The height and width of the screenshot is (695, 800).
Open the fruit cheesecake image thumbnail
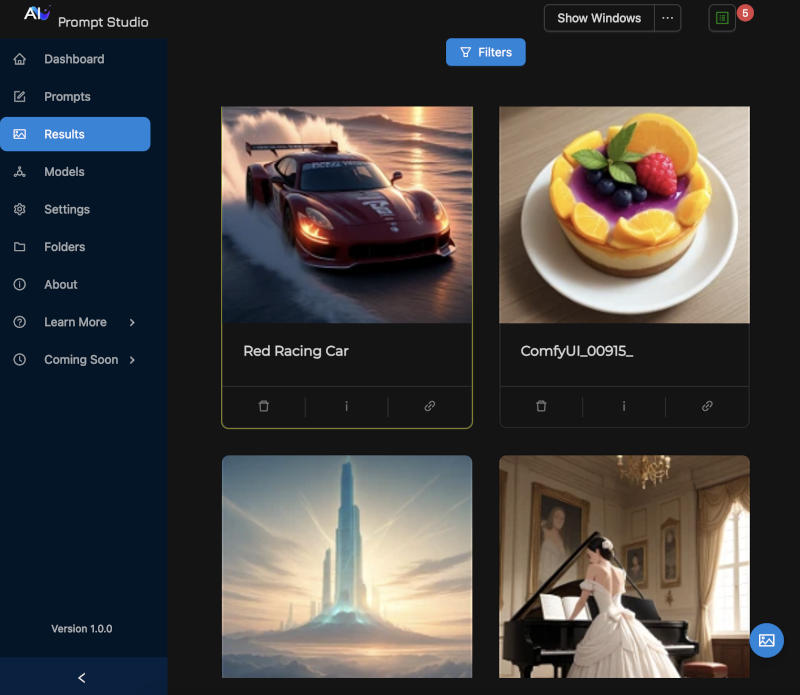[624, 215]
